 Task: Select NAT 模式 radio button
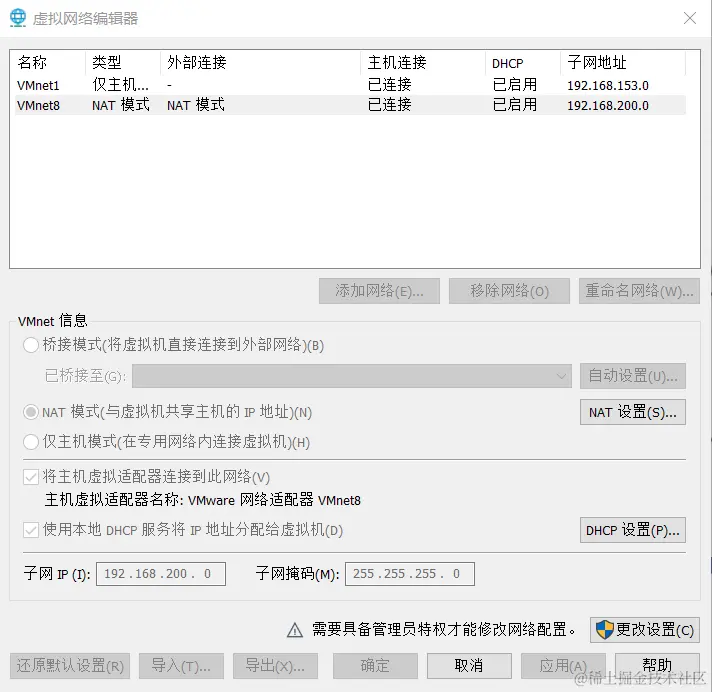point(31,412)
